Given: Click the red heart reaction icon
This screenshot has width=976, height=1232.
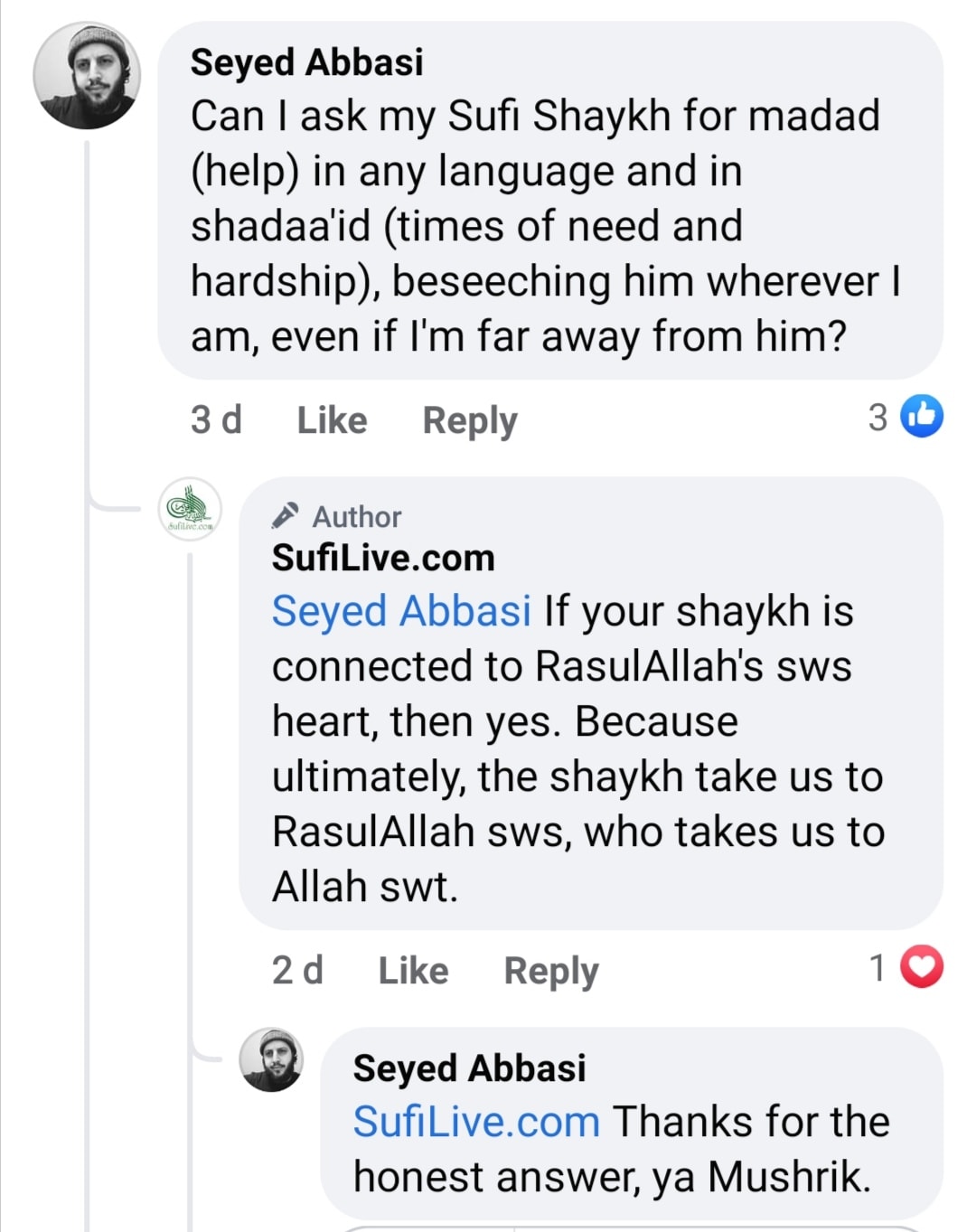Looking at the screenshot, I should coord(922,967).
